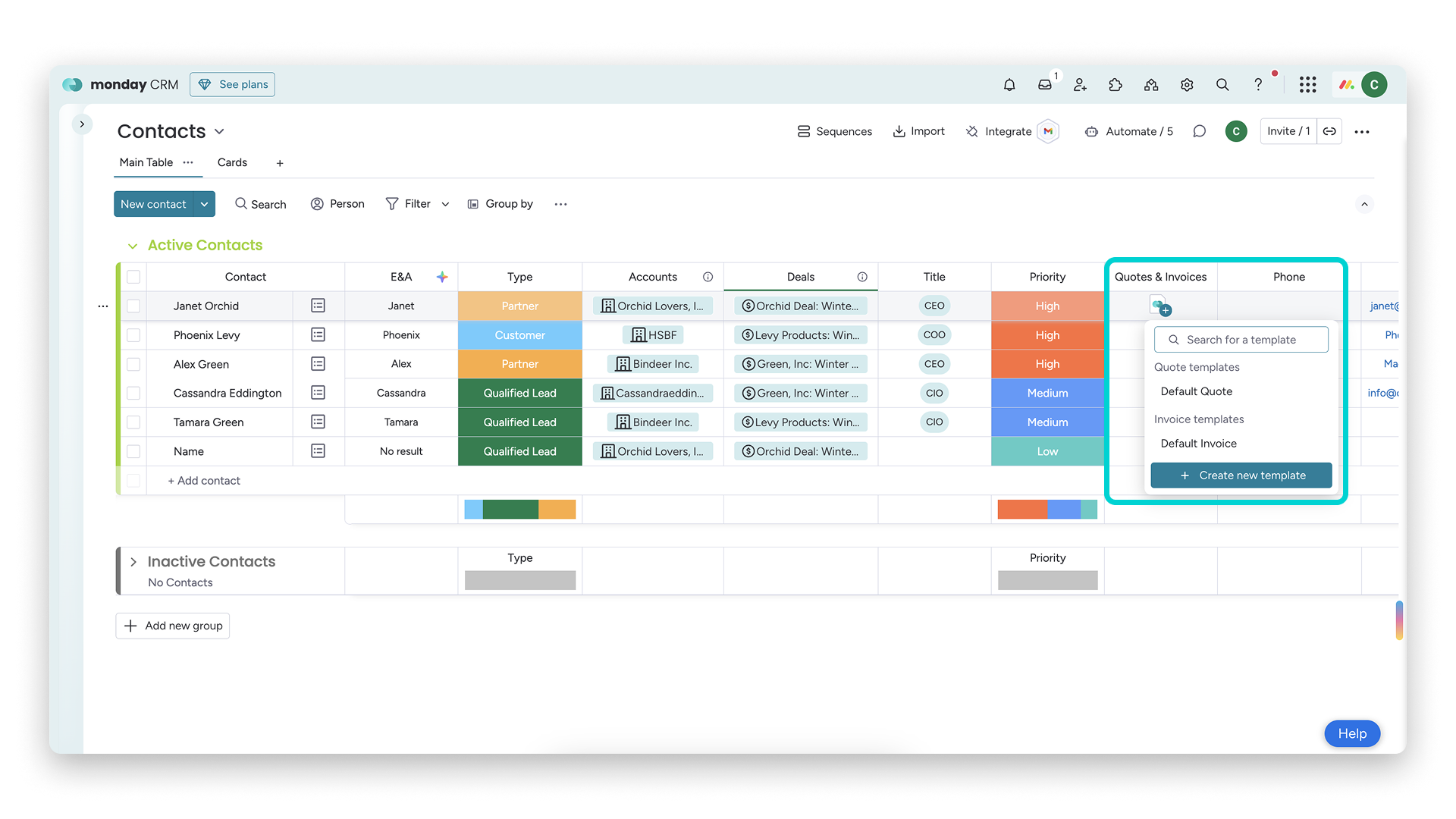Open the inbox tray icon
Screen dimensions: 1456x819
click(1045, 85)
